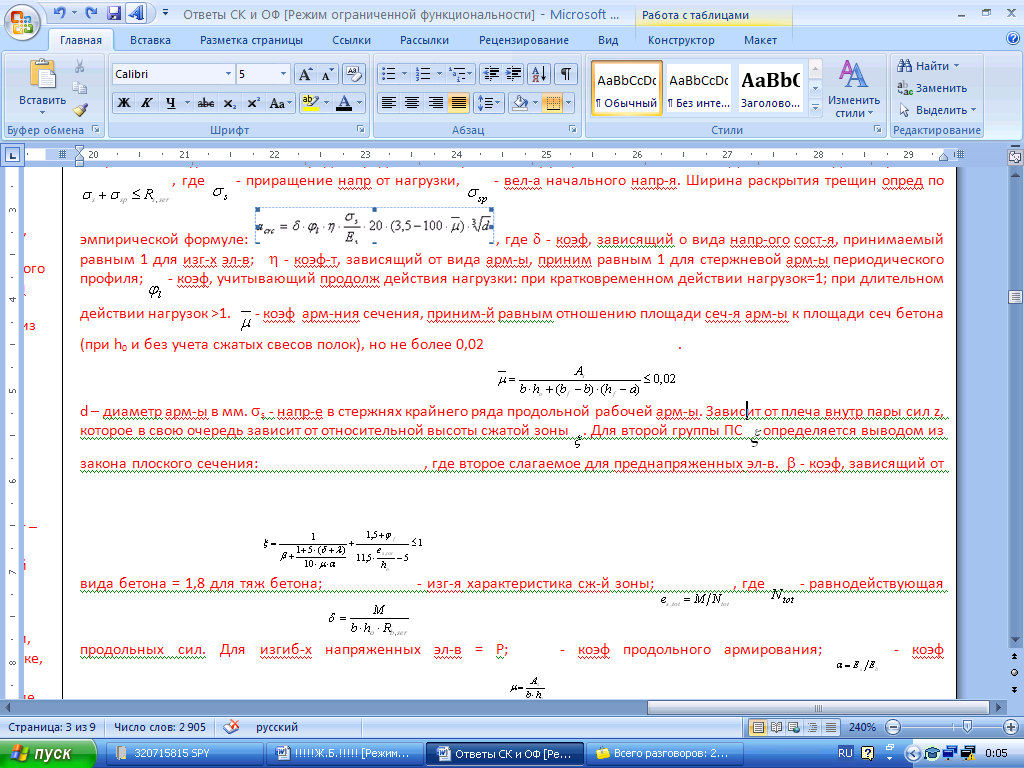Click the zoom slider handle
Image resolution: width=1024 pixels, height=768 pixels.
[967, 727]
